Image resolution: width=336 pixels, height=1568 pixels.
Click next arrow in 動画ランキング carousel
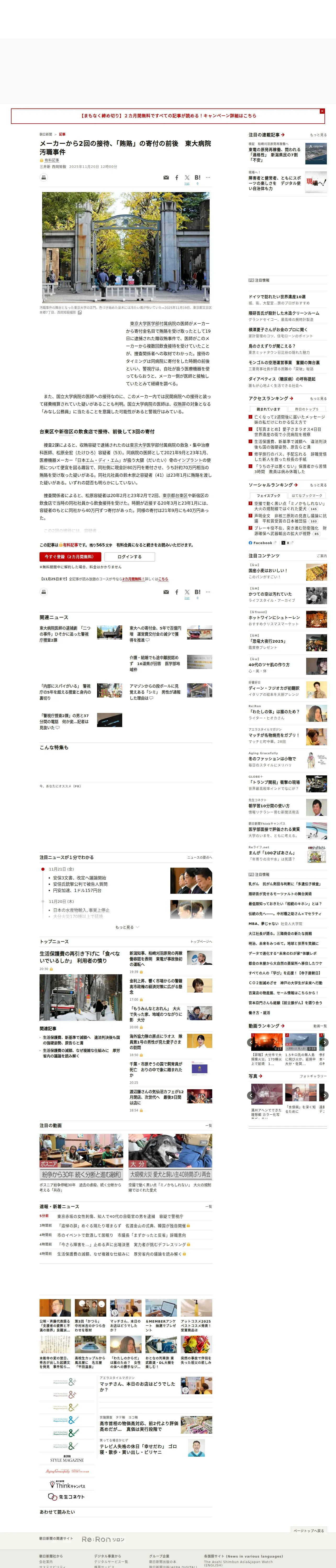coord(324,1043)
